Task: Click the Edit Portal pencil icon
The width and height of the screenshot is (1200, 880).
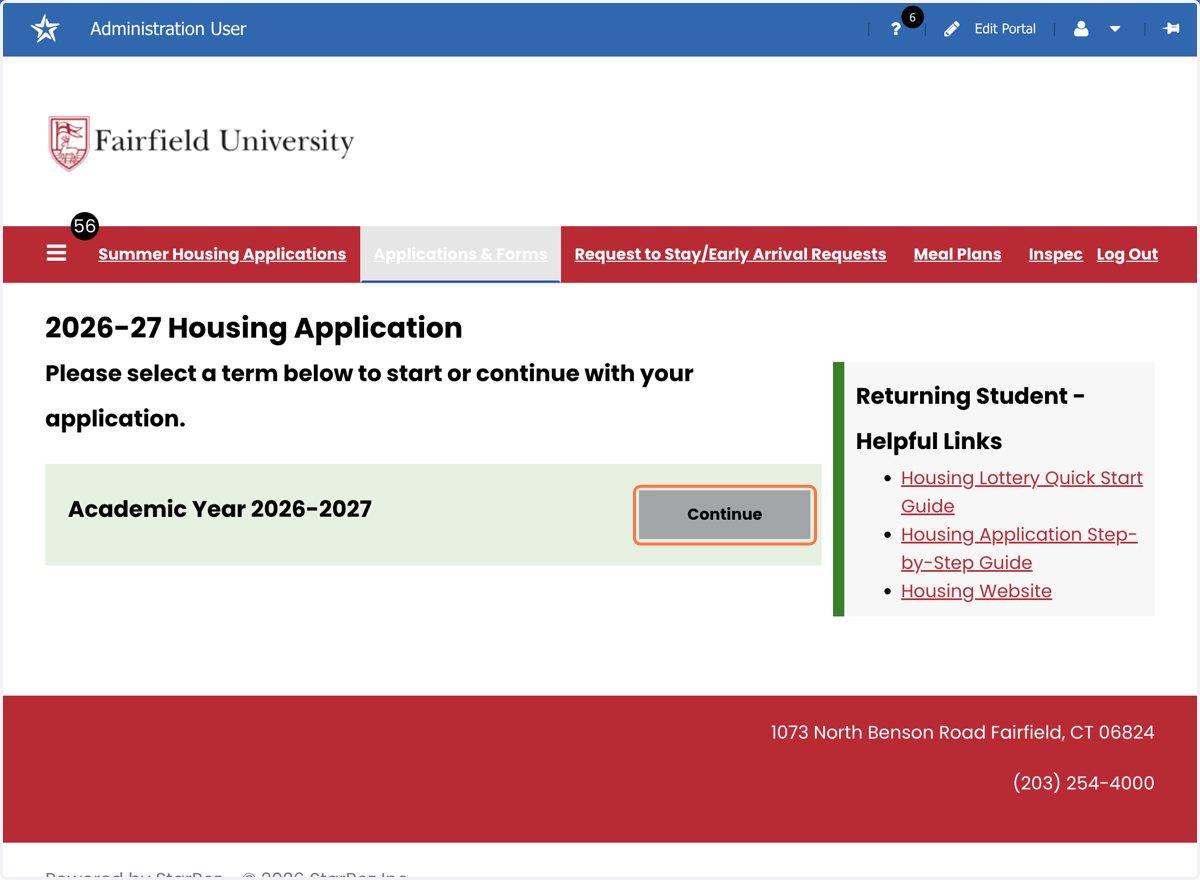Action: [952, 29]
